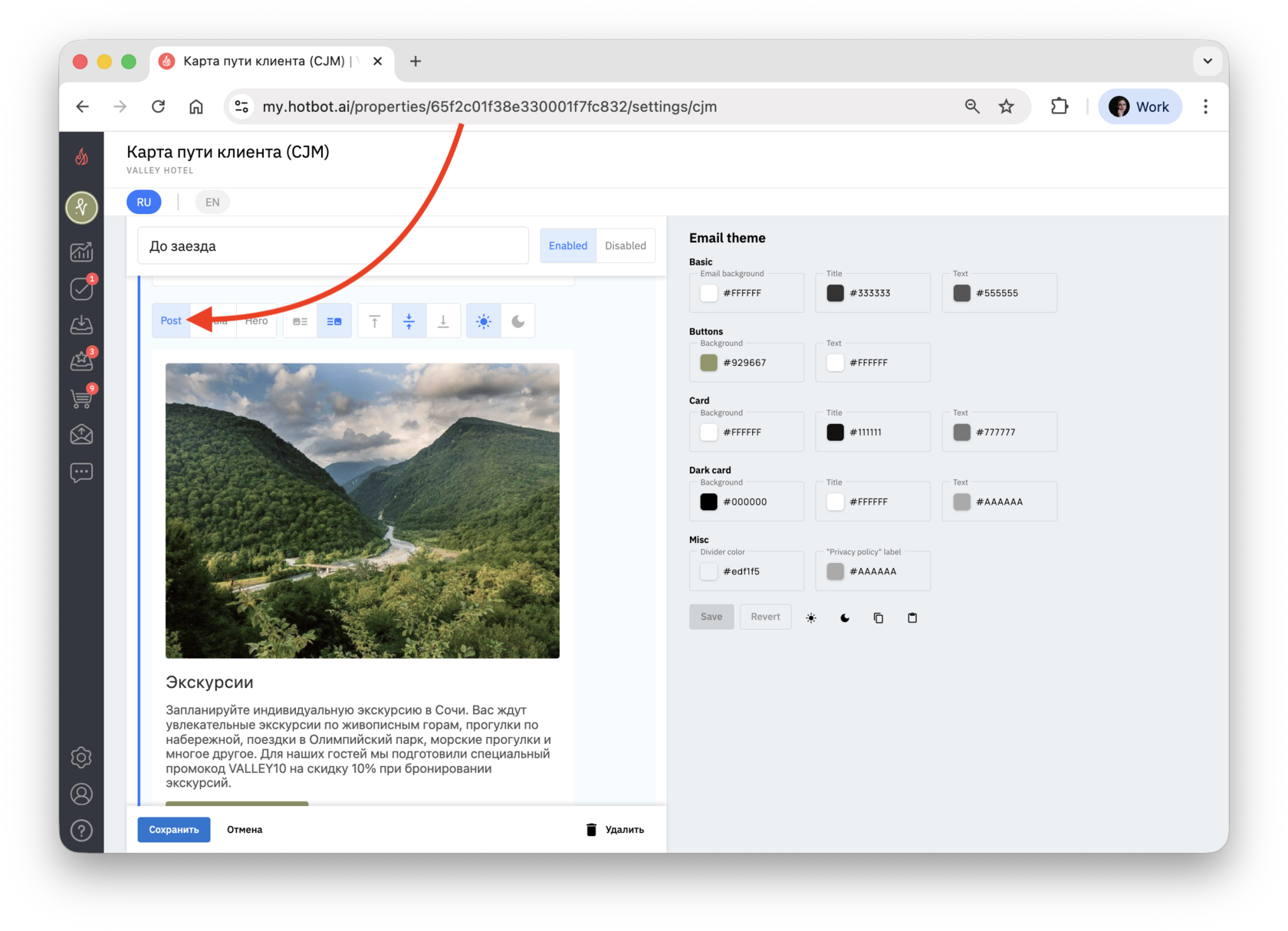Open the inbox download tray sidebar icon

[x=82, y=325]
